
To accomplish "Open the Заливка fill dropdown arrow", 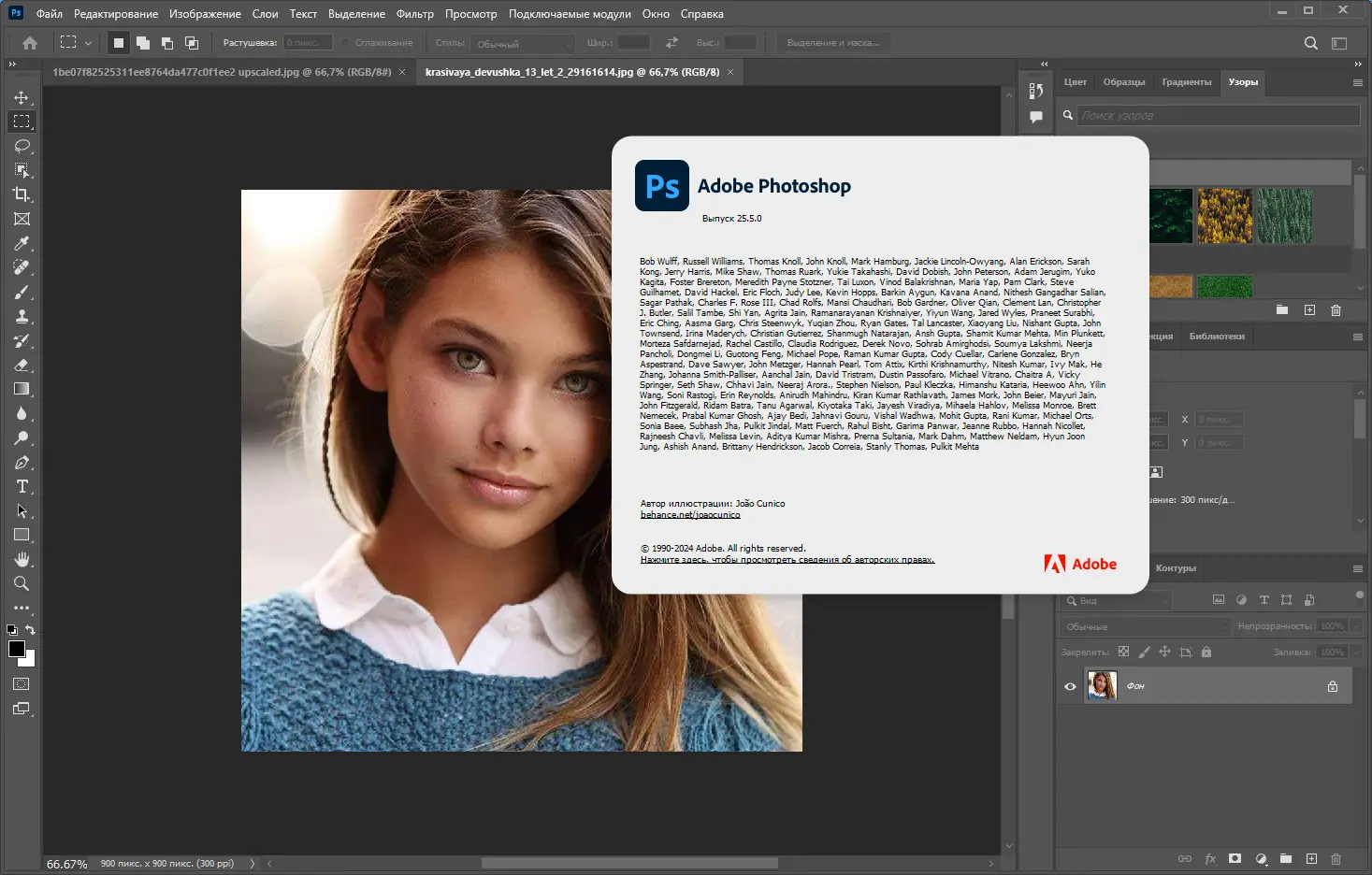I will (1356, 652).
